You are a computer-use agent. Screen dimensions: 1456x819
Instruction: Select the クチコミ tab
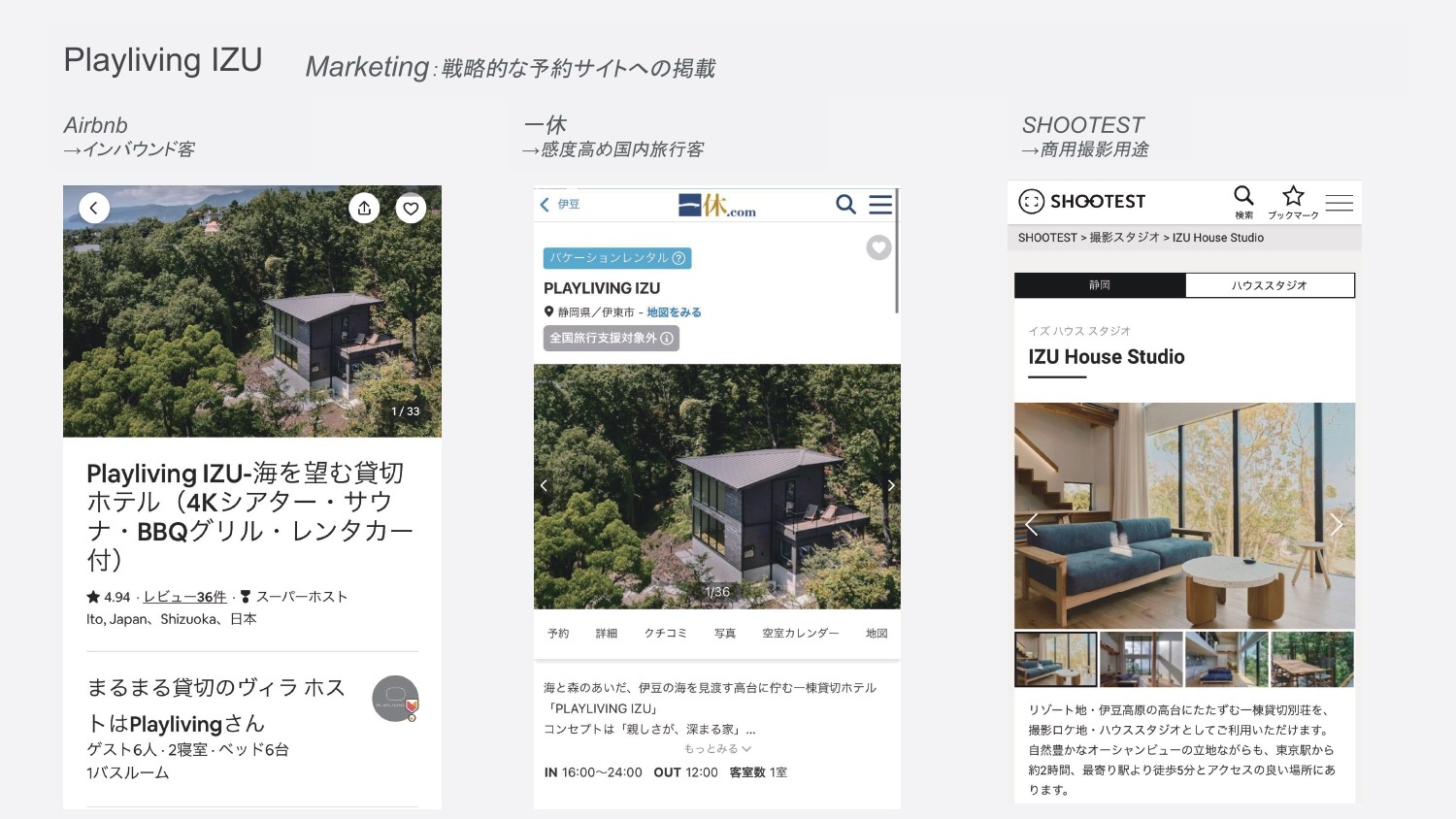tap(666, 633)
